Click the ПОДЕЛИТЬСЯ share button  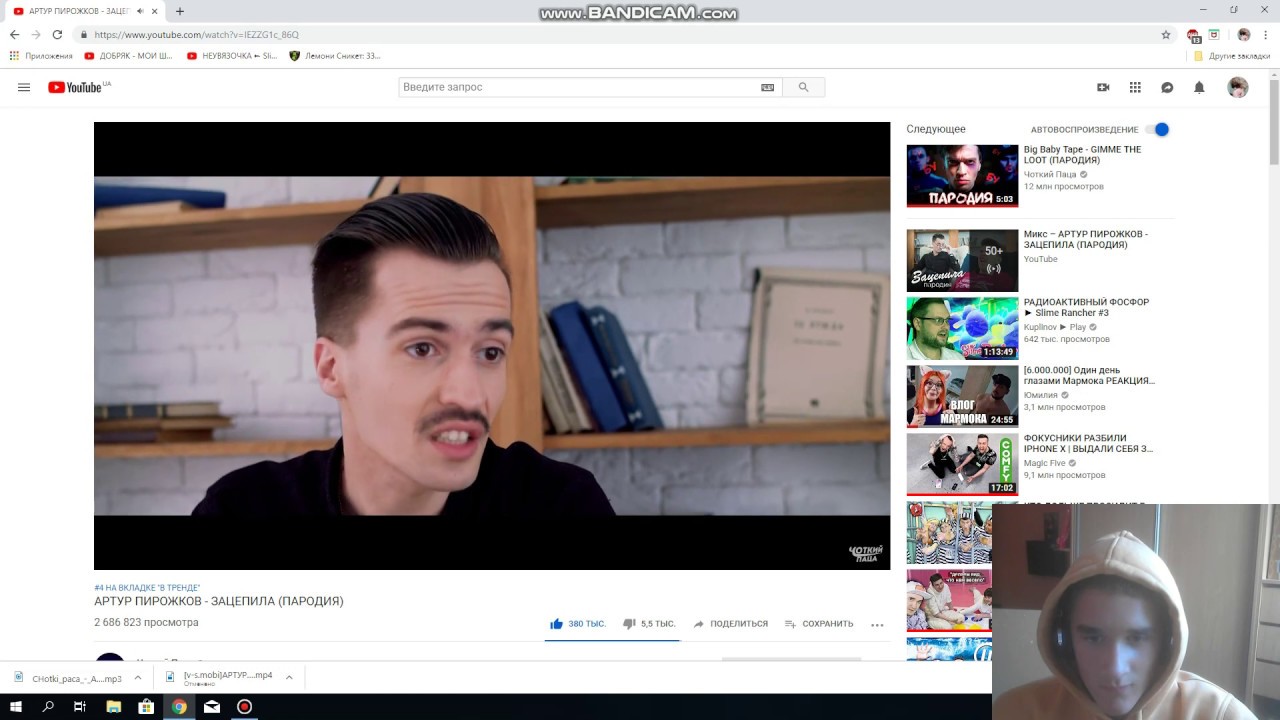(x=730, y=624)
